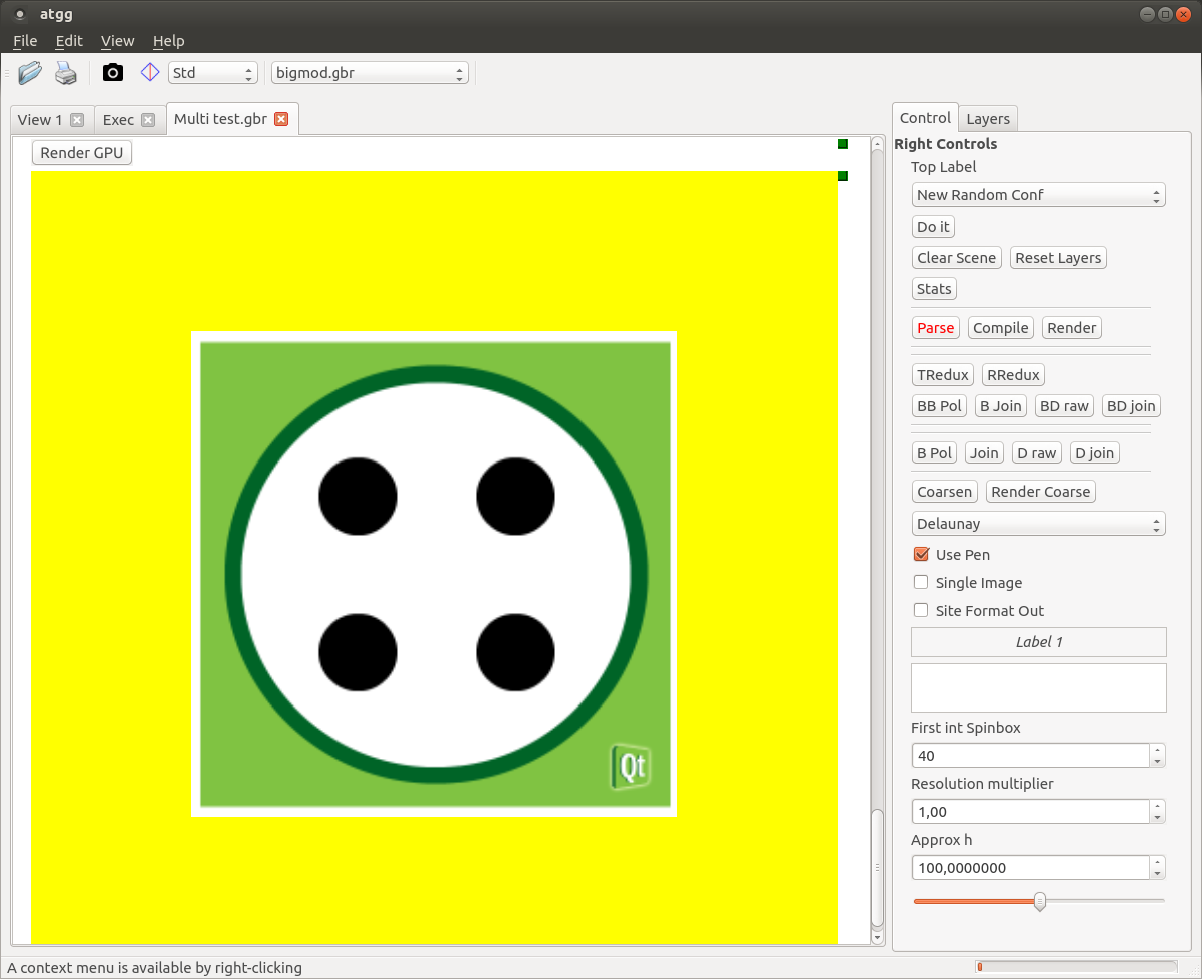This screenshot has height=979, width=1202.
Task: Close the Multi test.gbr tab
Action: [281, 119]
